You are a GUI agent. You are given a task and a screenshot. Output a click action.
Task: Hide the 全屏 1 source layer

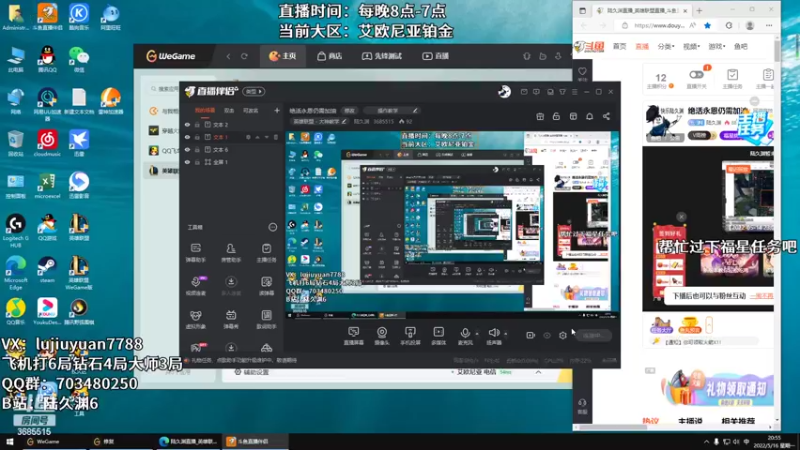[187, 162]
